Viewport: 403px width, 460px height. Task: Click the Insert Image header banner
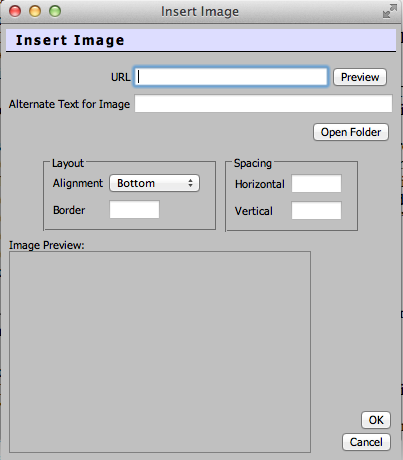[x=201, y=40]
